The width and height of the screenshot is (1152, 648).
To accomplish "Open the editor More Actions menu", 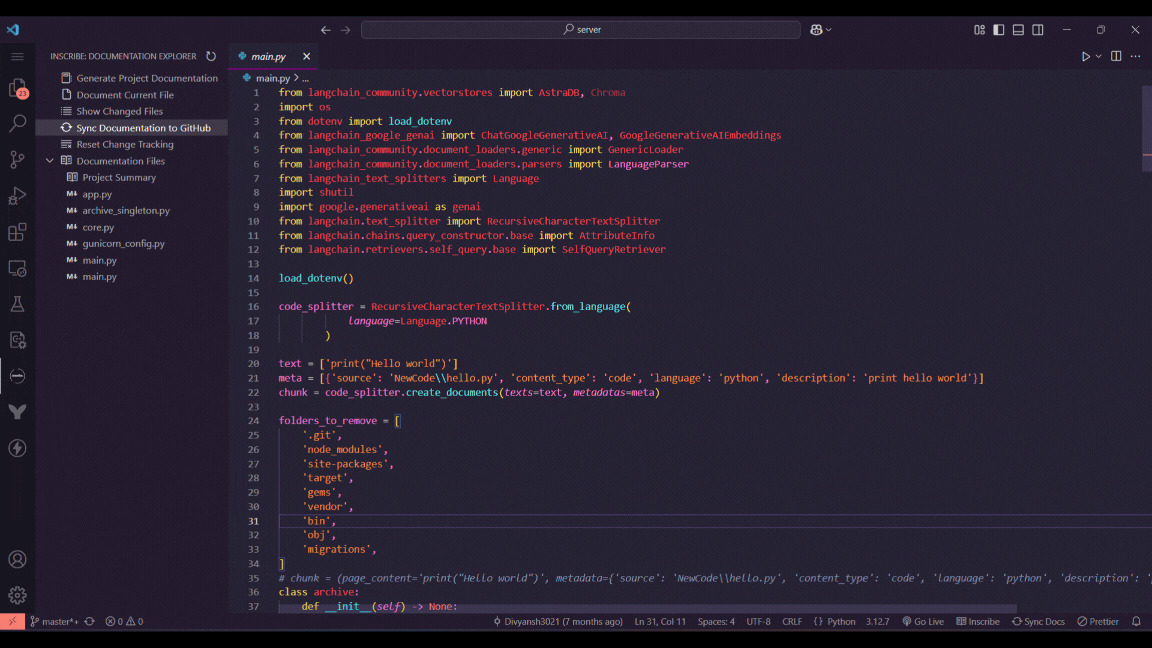I will point(1135,57).
